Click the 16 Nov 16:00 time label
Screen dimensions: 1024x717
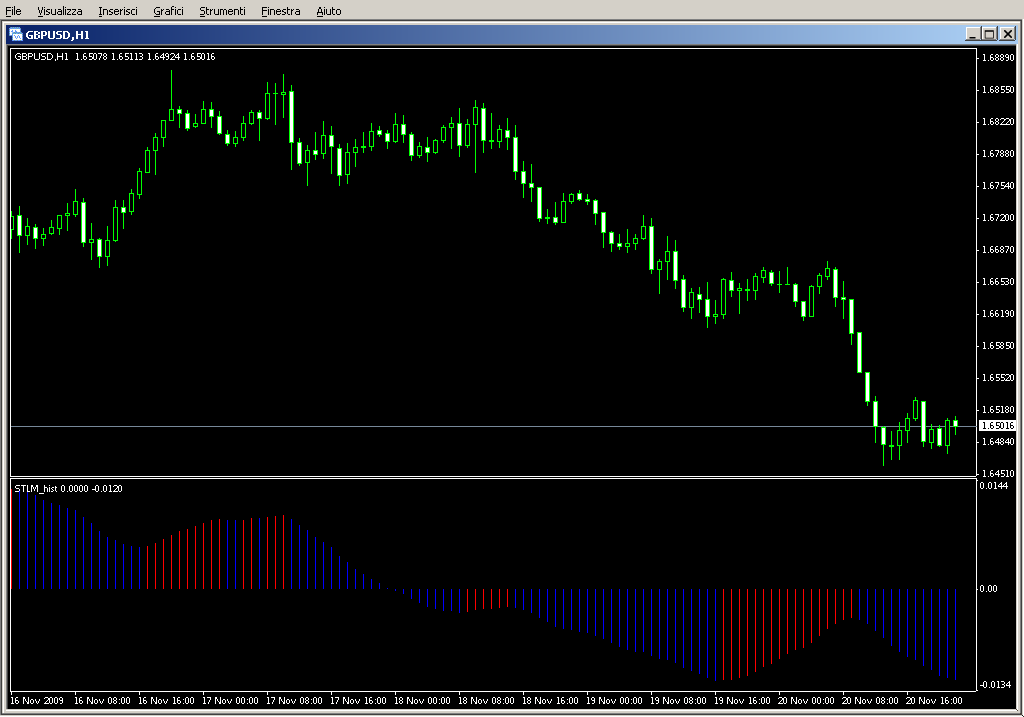pyautogui.click(x=166, y=701)
